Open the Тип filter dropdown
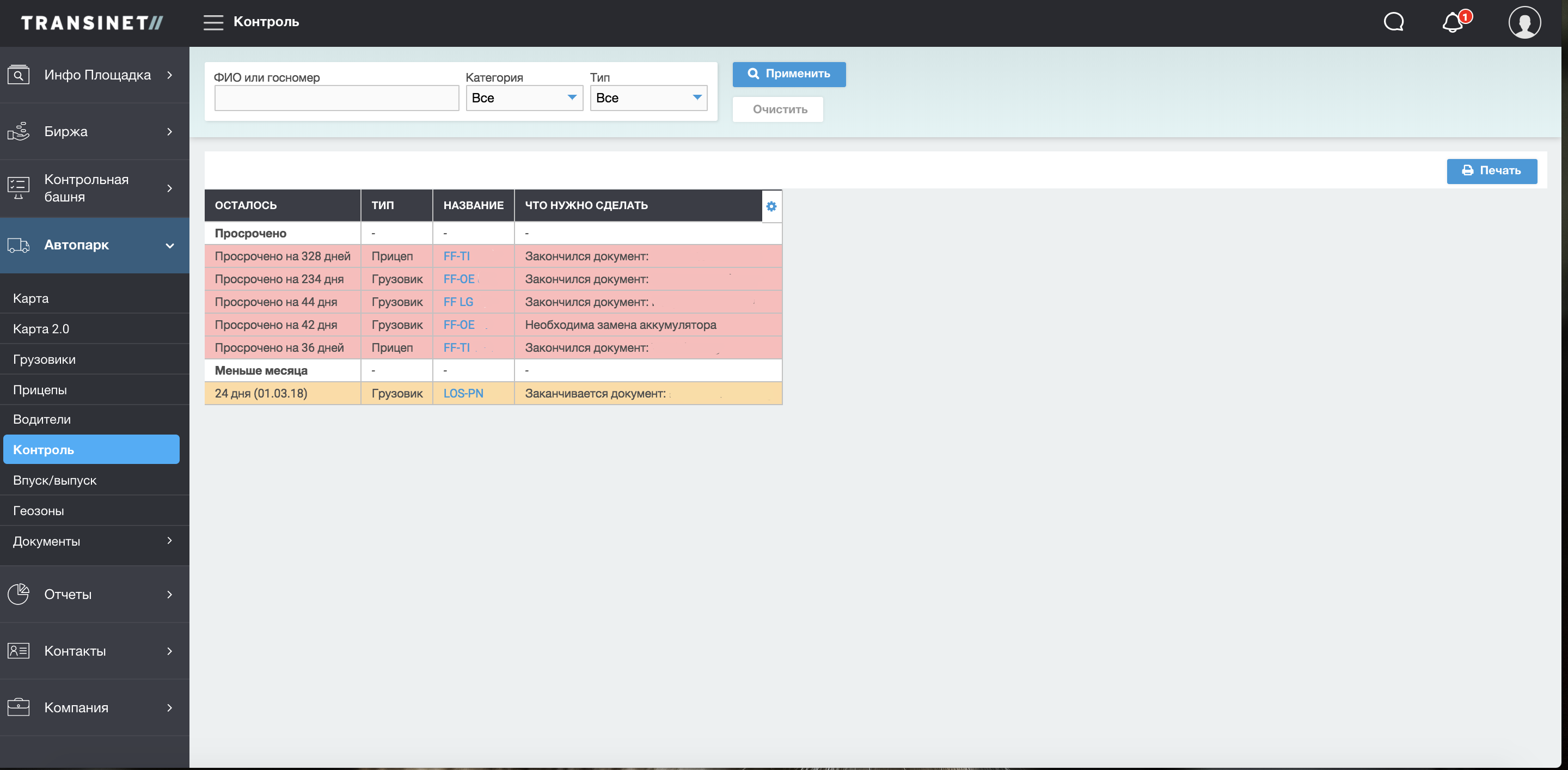Screen dimensions: 1568x770 coord(648,98)
